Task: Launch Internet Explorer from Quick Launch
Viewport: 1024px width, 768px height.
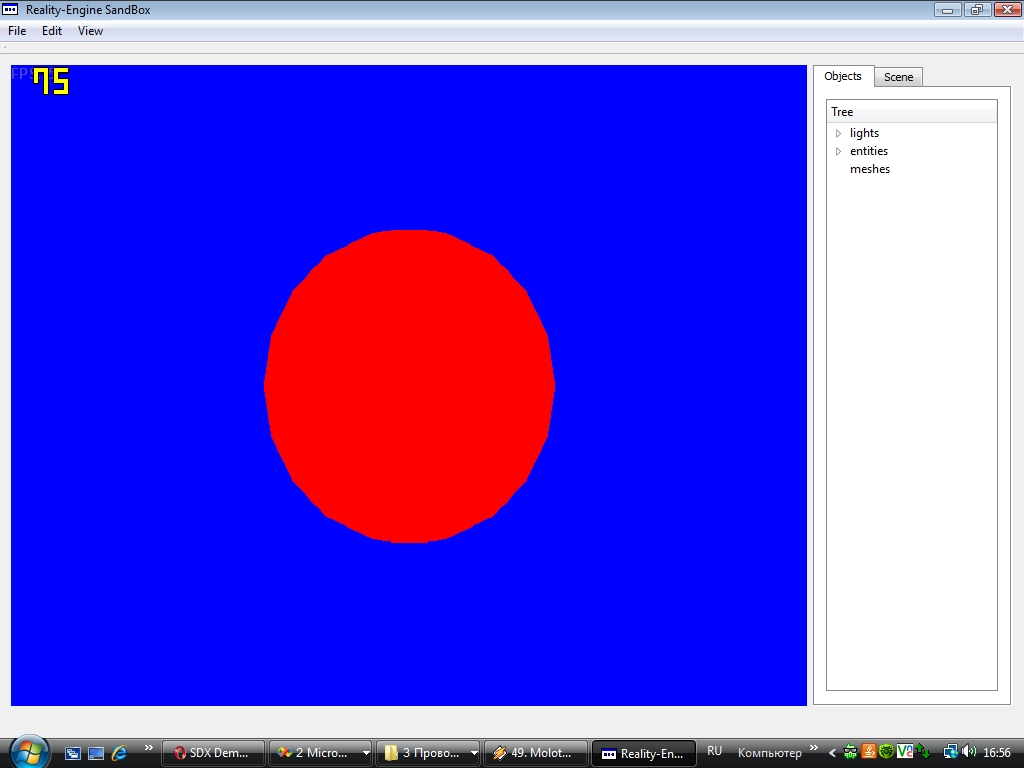Action: (x=120, y=753)
